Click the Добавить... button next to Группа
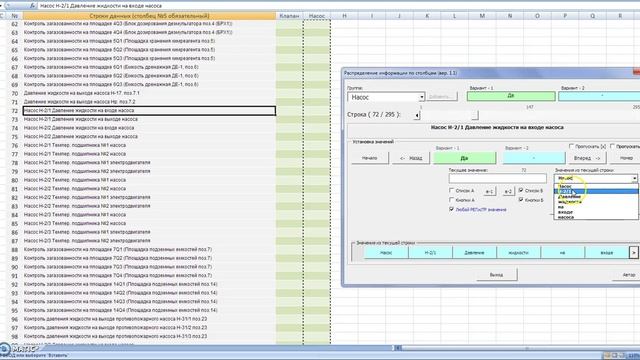The height and width of the screenshot is (360, 640). click(442, 97)
